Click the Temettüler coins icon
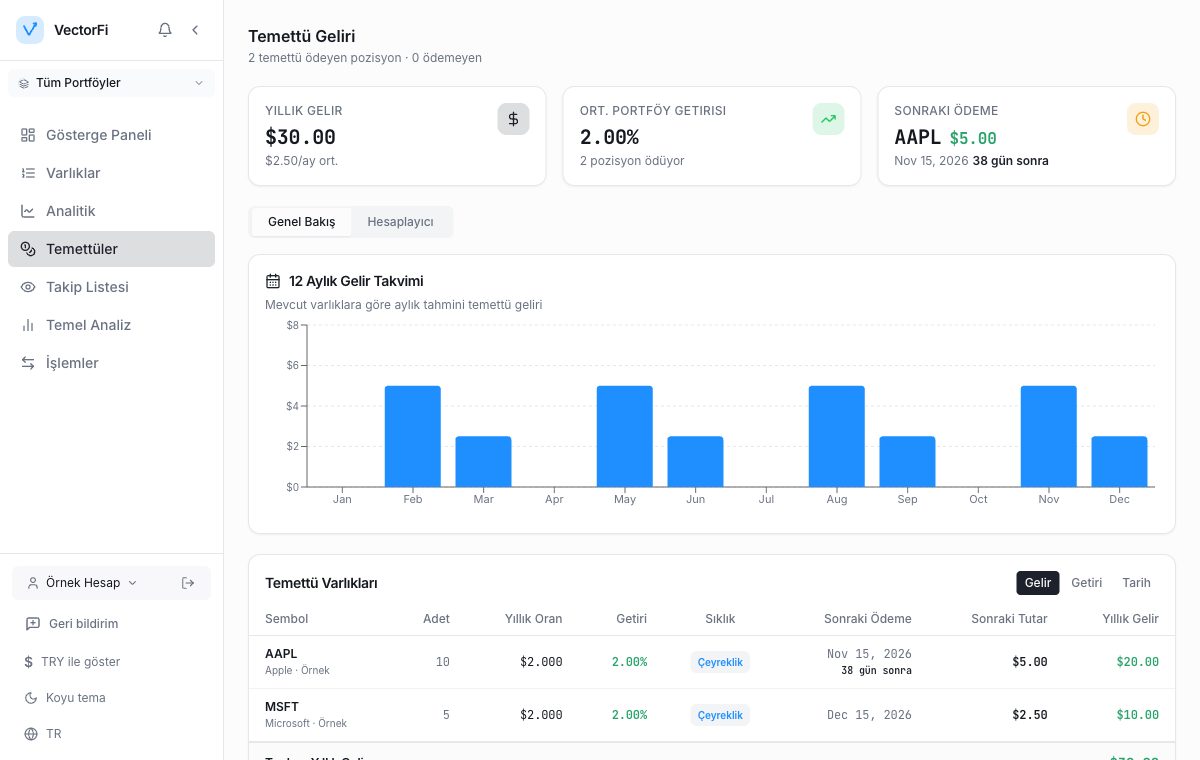1200x760 pixels. coord(28,249)
